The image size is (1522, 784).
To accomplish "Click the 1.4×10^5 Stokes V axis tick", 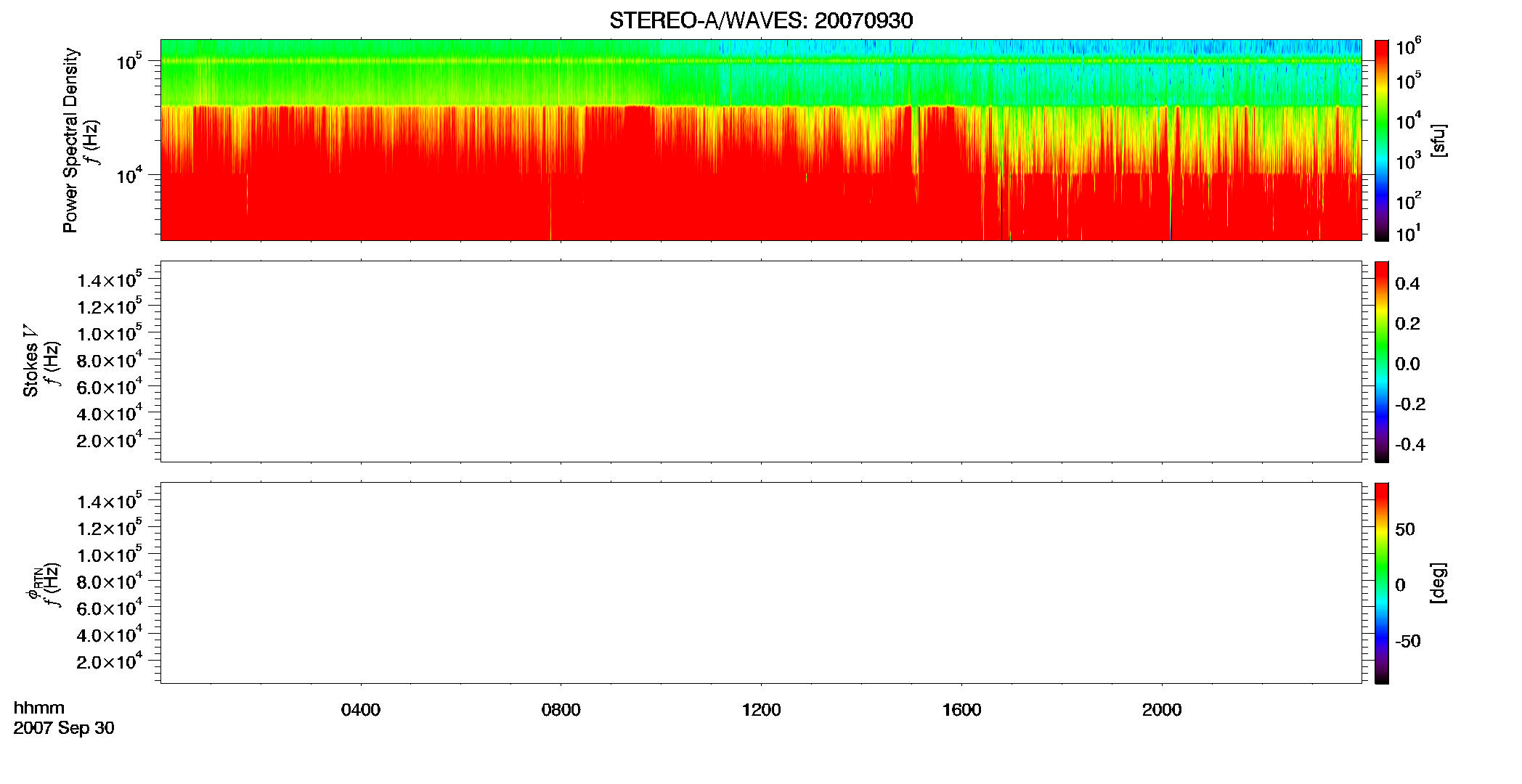I will pyautogui.click(x=109, y=279).
